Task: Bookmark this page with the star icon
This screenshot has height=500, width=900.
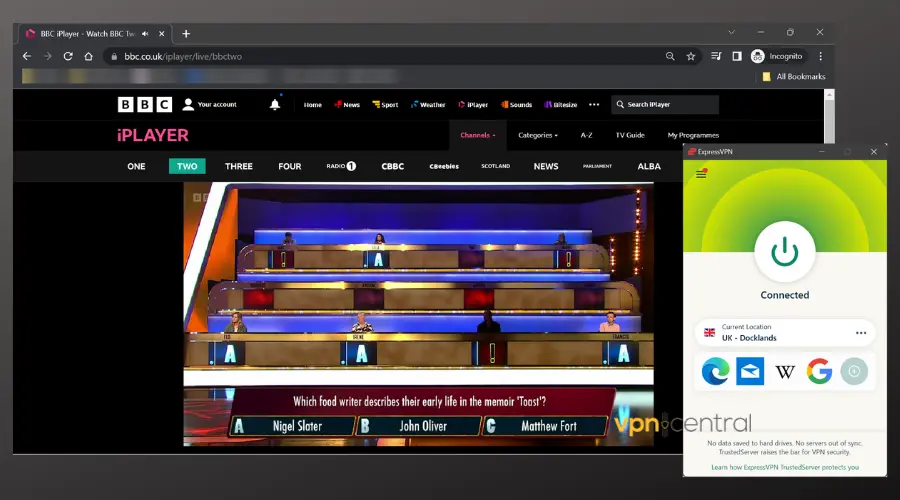Action: (x=691, y=56)
